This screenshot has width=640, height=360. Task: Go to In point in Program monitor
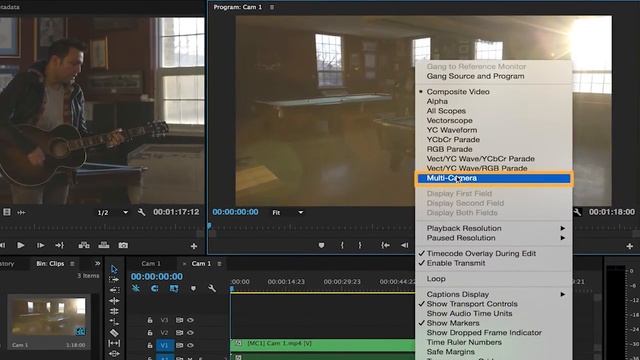[385, 245]
